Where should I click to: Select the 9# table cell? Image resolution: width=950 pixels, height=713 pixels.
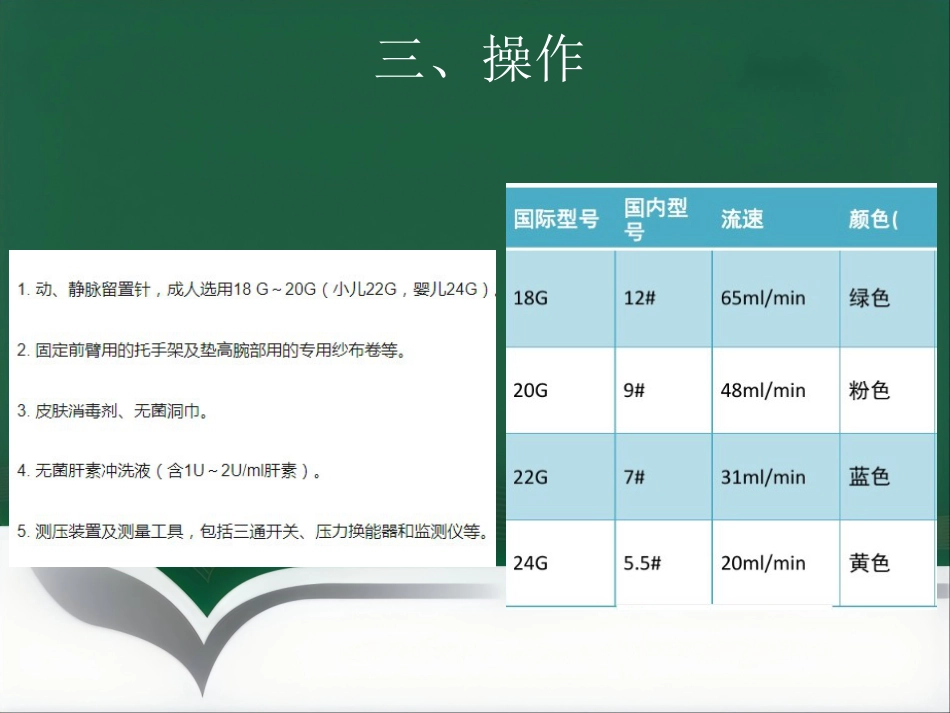click(664, 390)
